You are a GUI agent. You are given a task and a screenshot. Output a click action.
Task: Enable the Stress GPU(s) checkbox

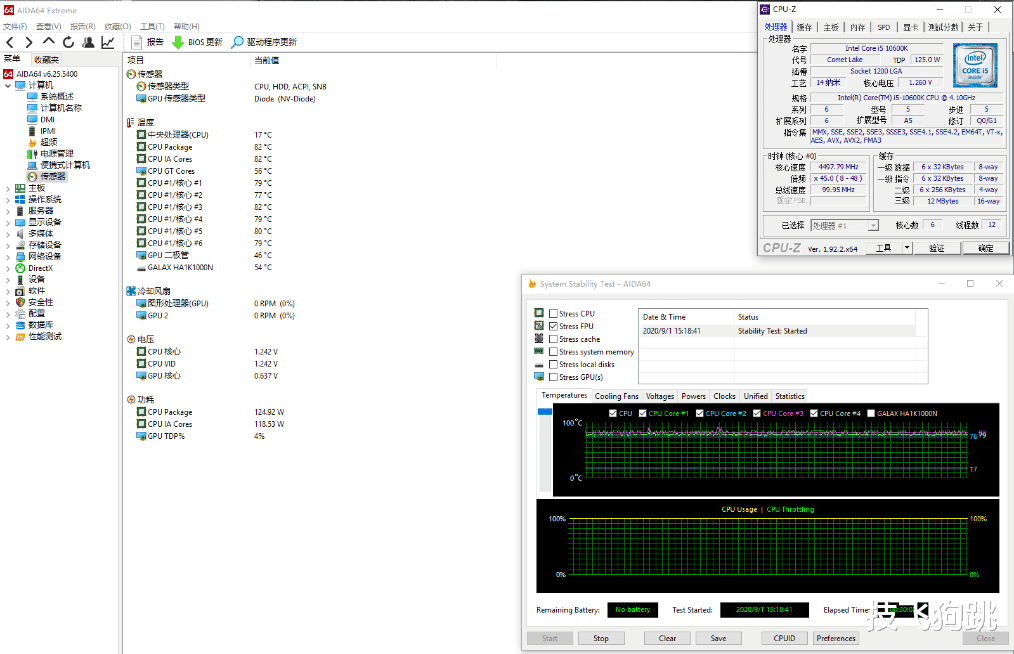554,377
